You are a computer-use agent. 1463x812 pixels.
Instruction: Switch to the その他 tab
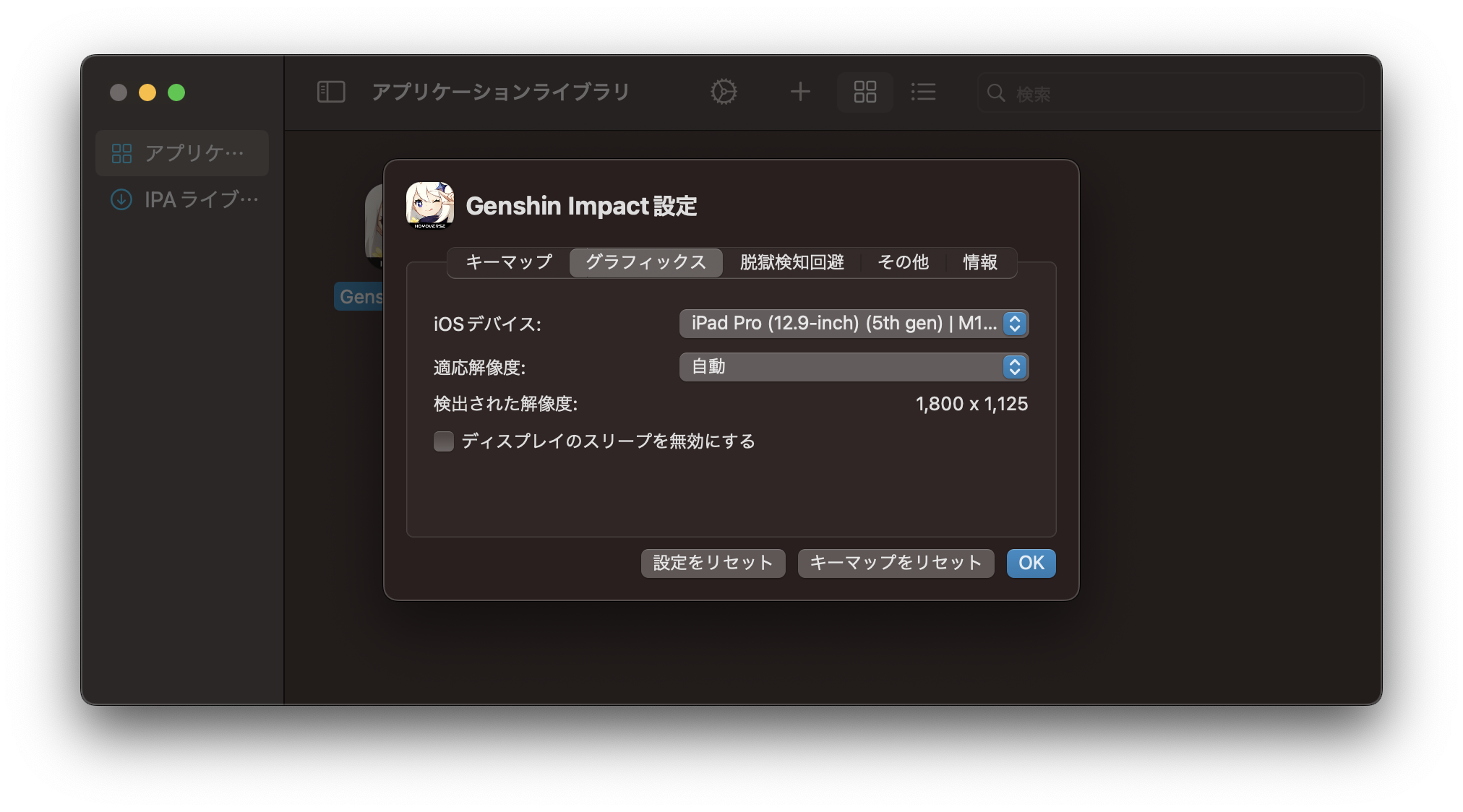point(903,262)
